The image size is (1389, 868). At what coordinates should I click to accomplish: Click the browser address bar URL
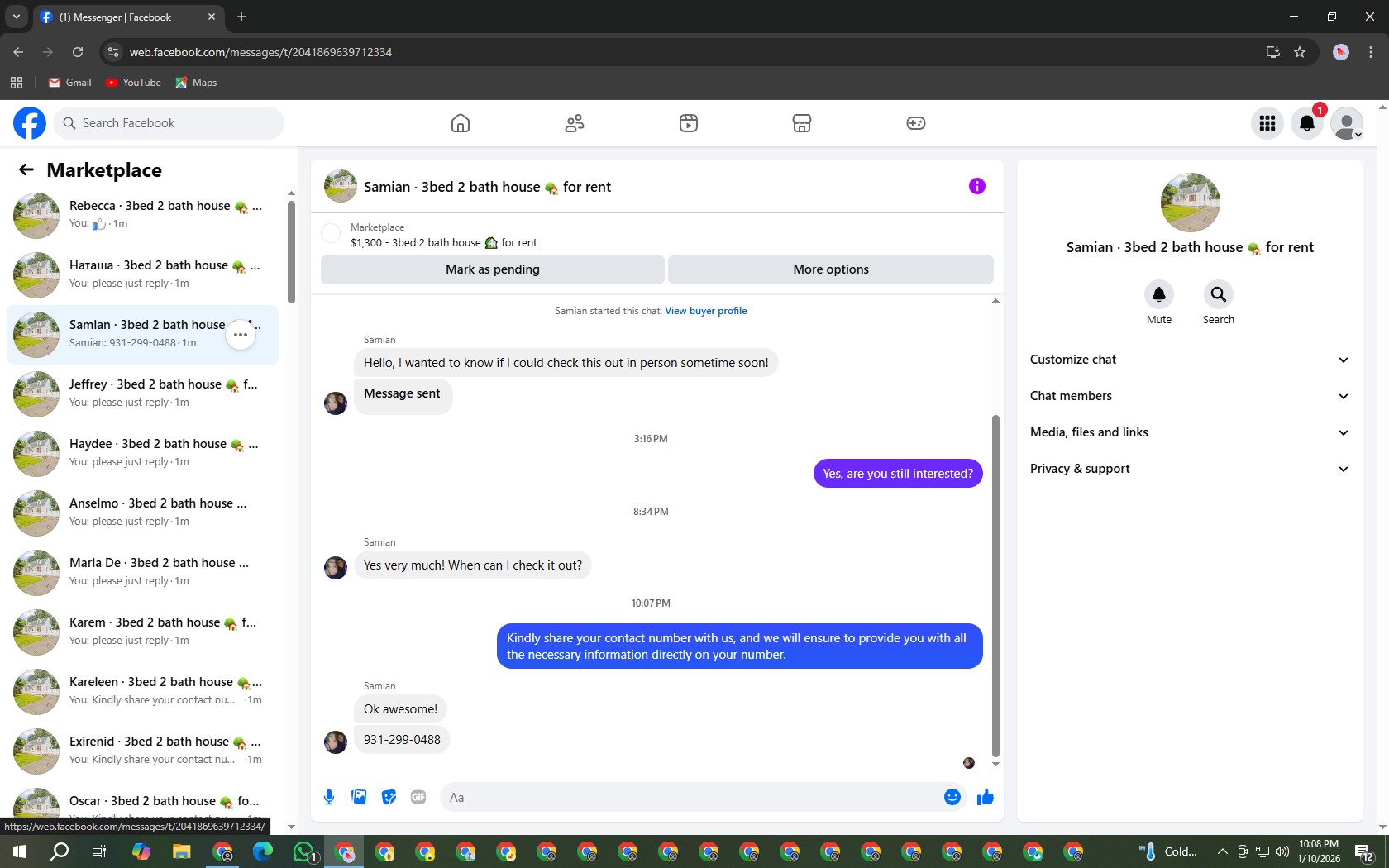pyautogui.click(x=260, y=52)
